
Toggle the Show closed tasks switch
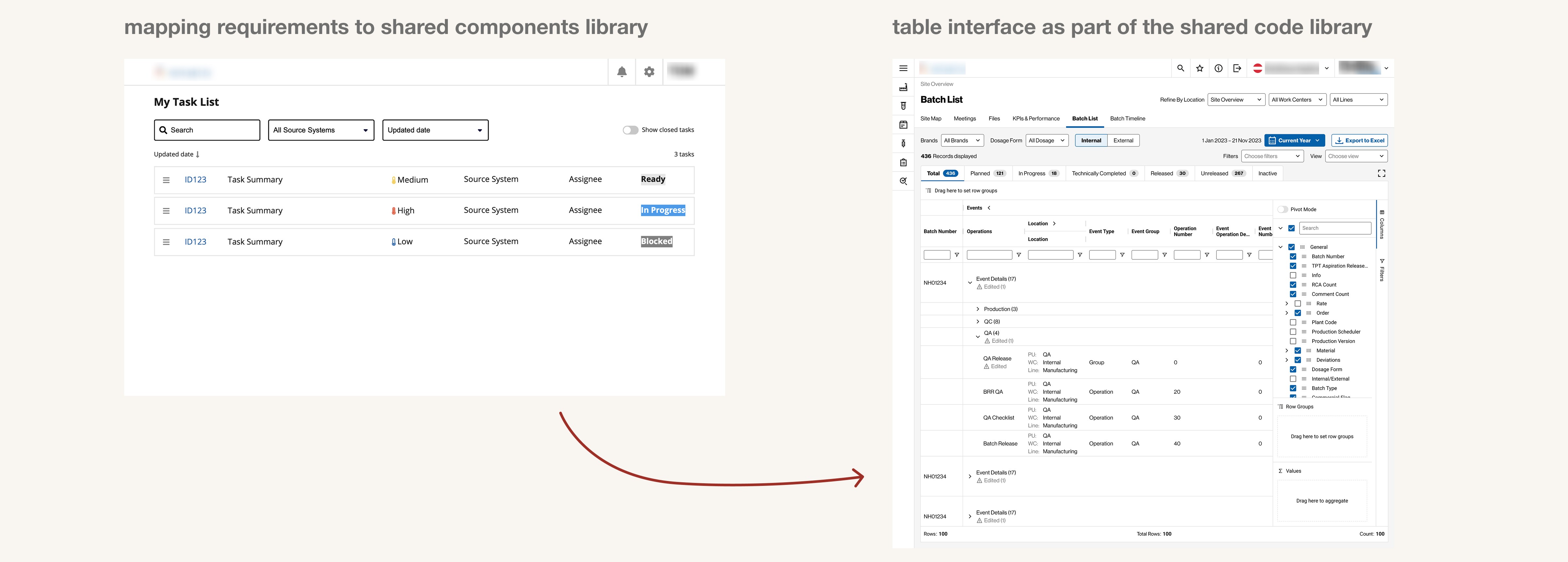(x=630, y=130)
